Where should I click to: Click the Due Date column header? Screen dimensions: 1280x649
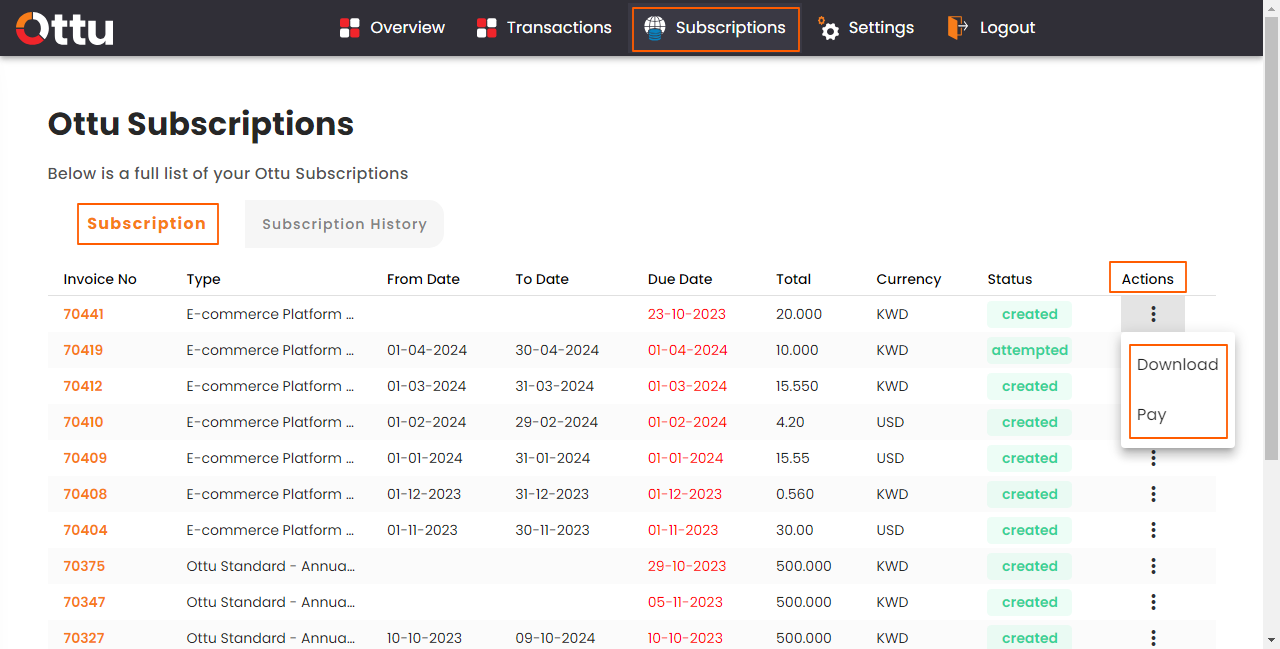[680, 279]
